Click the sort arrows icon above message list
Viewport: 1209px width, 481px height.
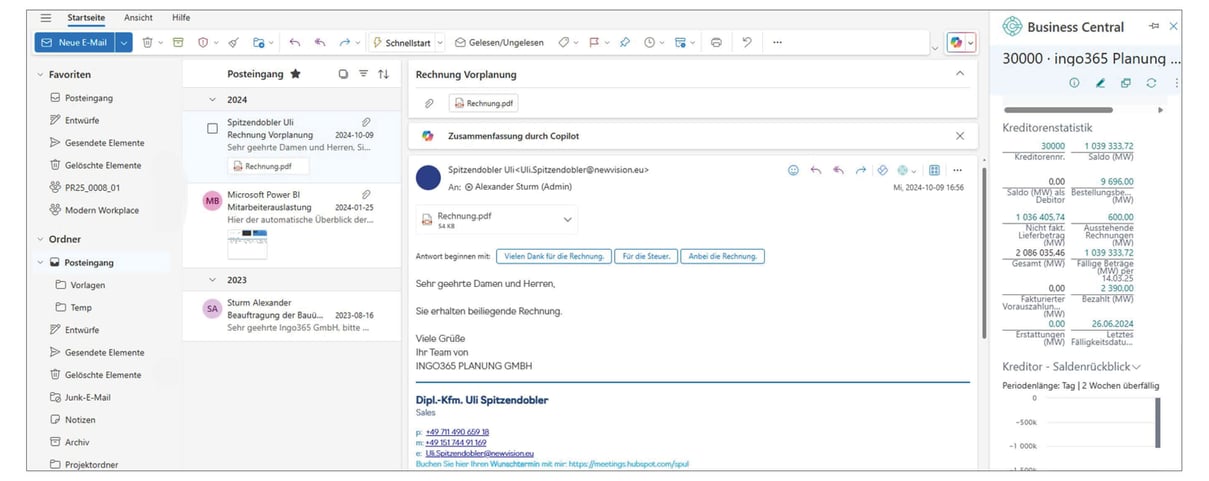384,74
